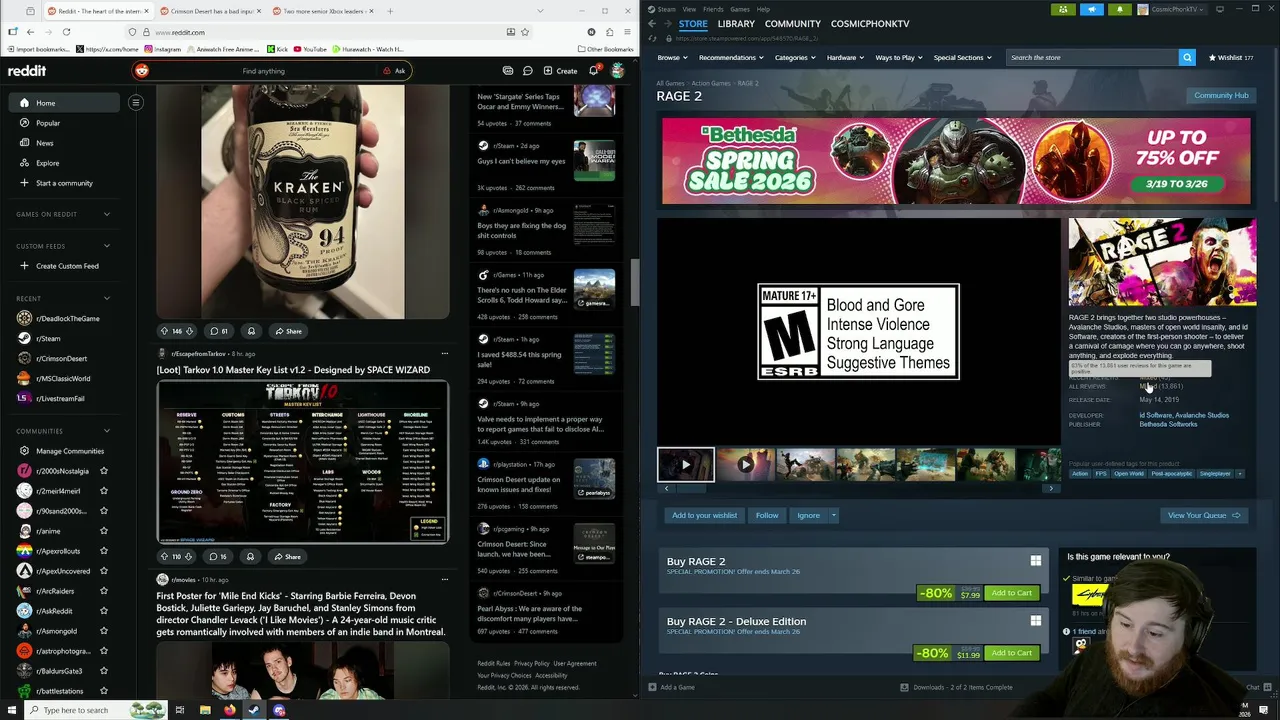Viewport: 1280px width, 720px height.
Task: Open Reddit chat icon in header
Action: click(527, 71)
